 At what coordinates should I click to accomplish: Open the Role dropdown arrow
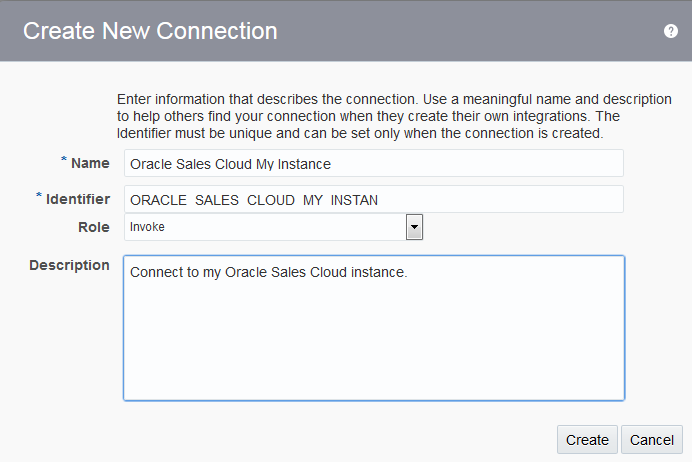[414, 227]
